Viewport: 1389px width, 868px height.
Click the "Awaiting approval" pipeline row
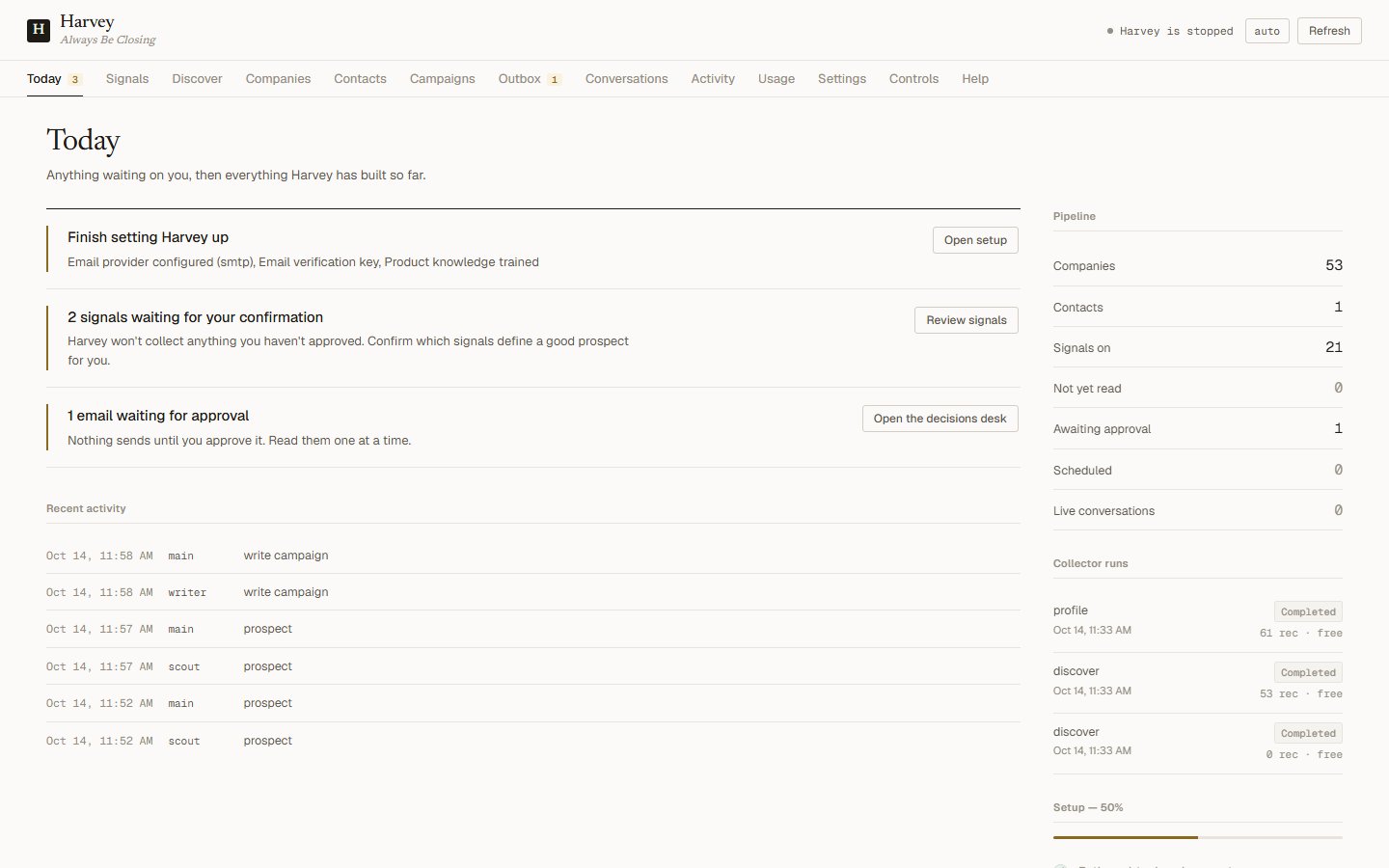1198,428
